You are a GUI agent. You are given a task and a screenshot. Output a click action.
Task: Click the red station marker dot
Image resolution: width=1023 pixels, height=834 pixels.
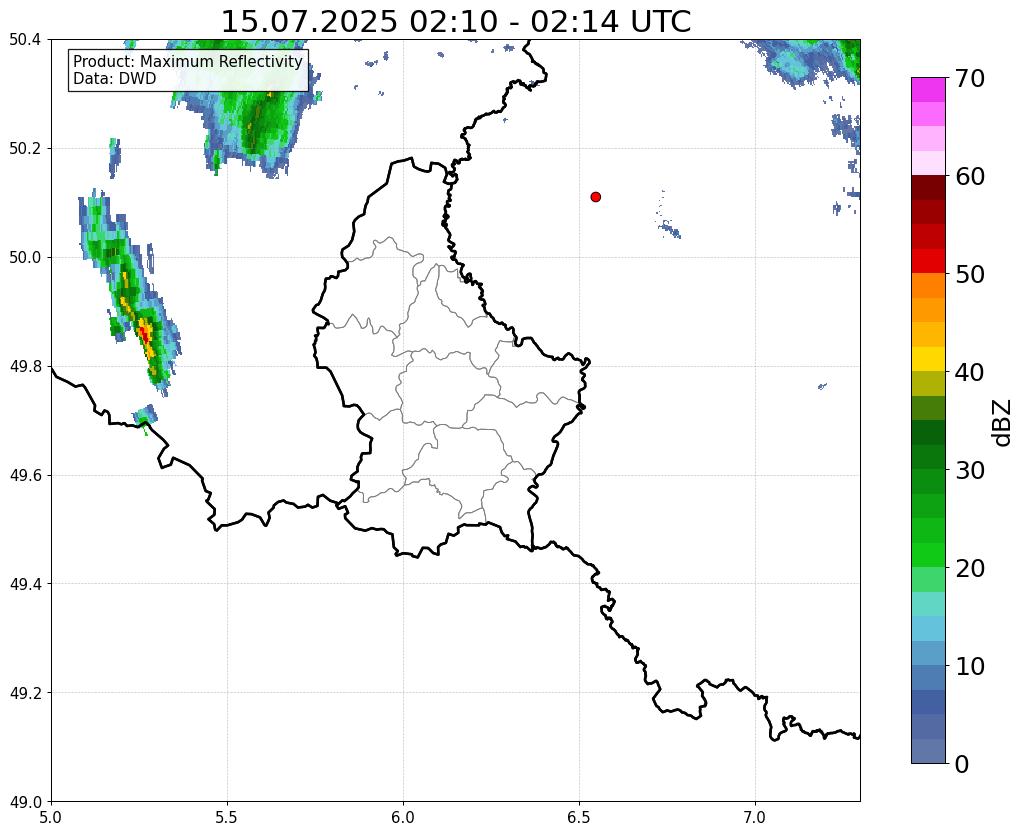(595, 197)
